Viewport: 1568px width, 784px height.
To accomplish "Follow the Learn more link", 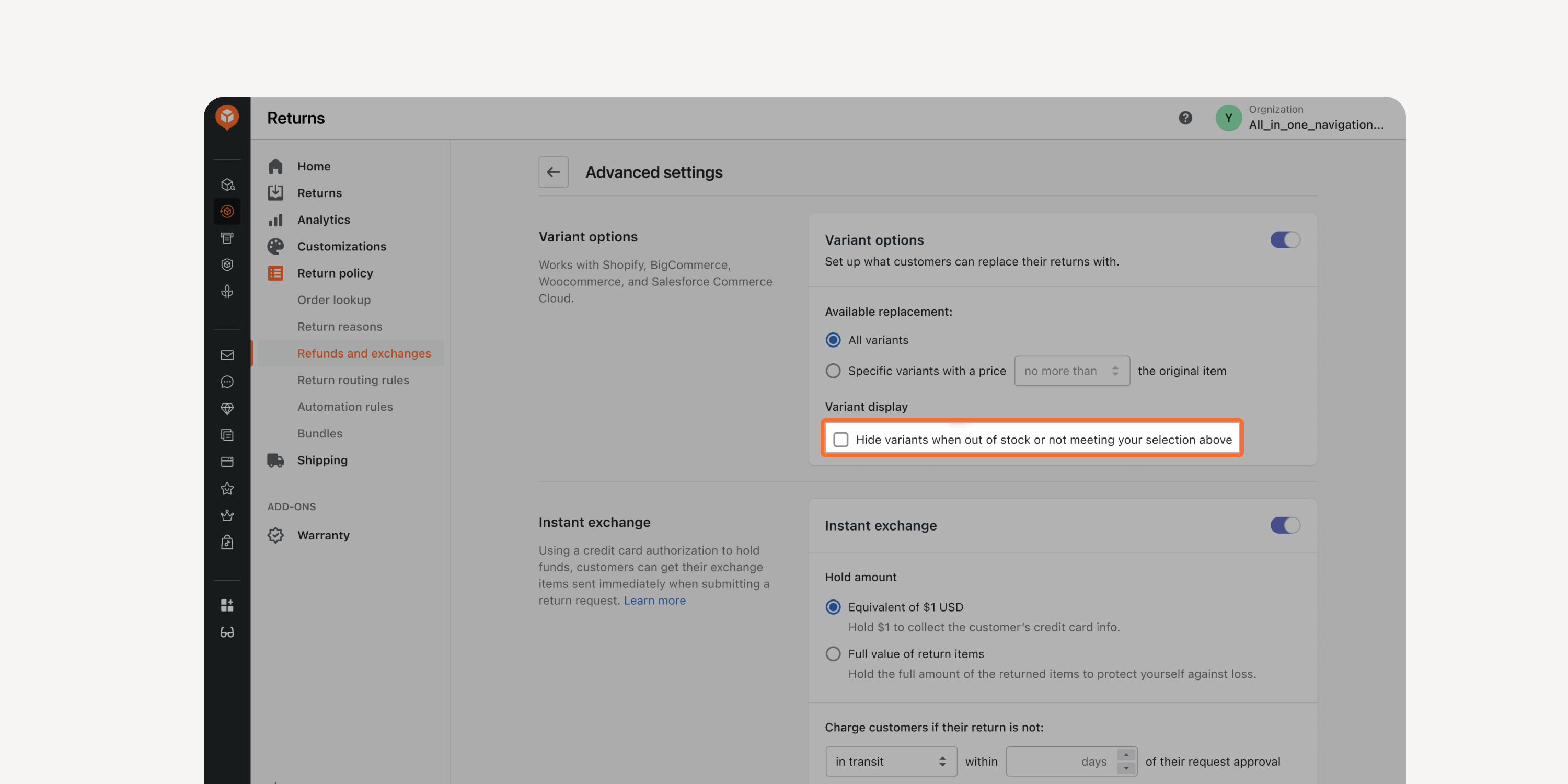I will [654, 600].
